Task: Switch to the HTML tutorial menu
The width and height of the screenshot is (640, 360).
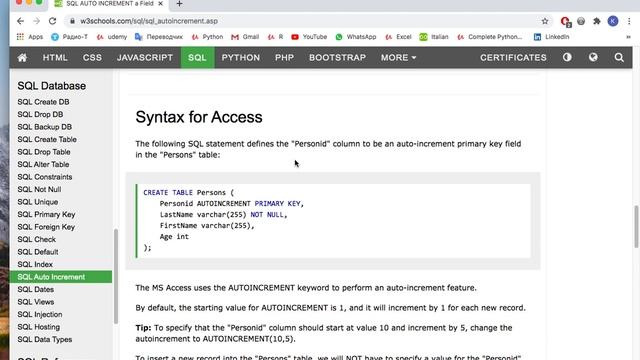Action: (55, 58)
